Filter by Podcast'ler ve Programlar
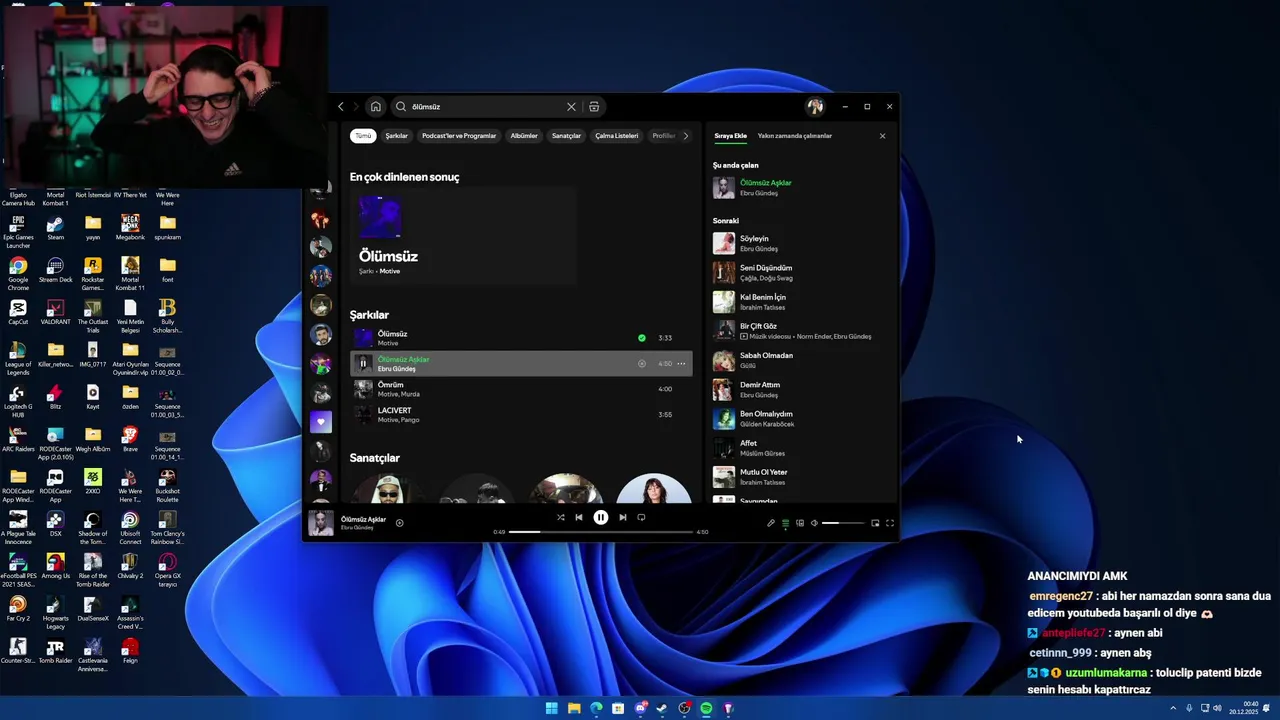This screenshot has width=1280, height=720. click(x=459, y=136)
